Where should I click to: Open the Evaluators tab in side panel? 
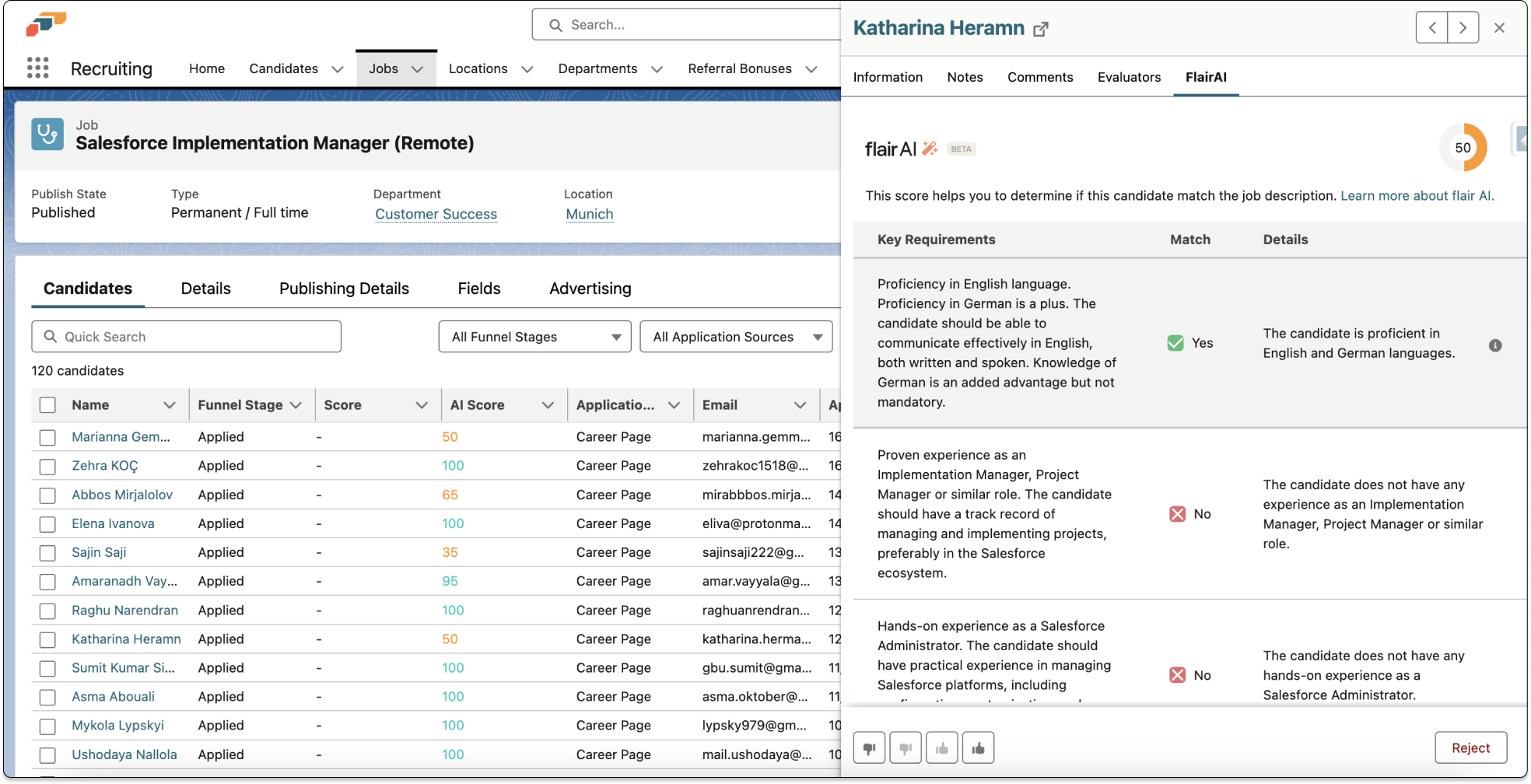pos(1128,77)
